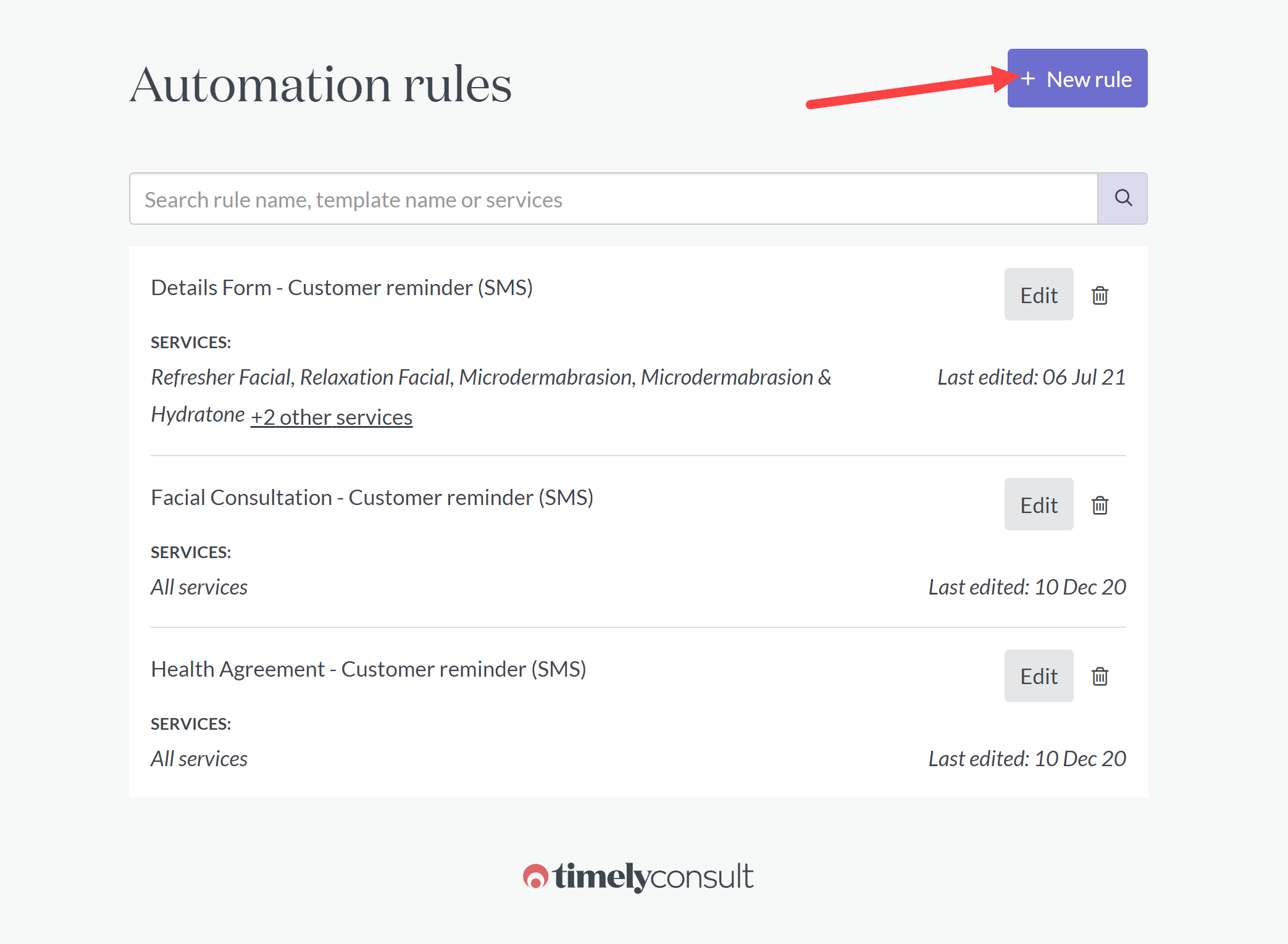The width and height of the screenshot is (1288, 944).
Task: Click Edit on Health Agreement rule
Action: click(1039, 675)
